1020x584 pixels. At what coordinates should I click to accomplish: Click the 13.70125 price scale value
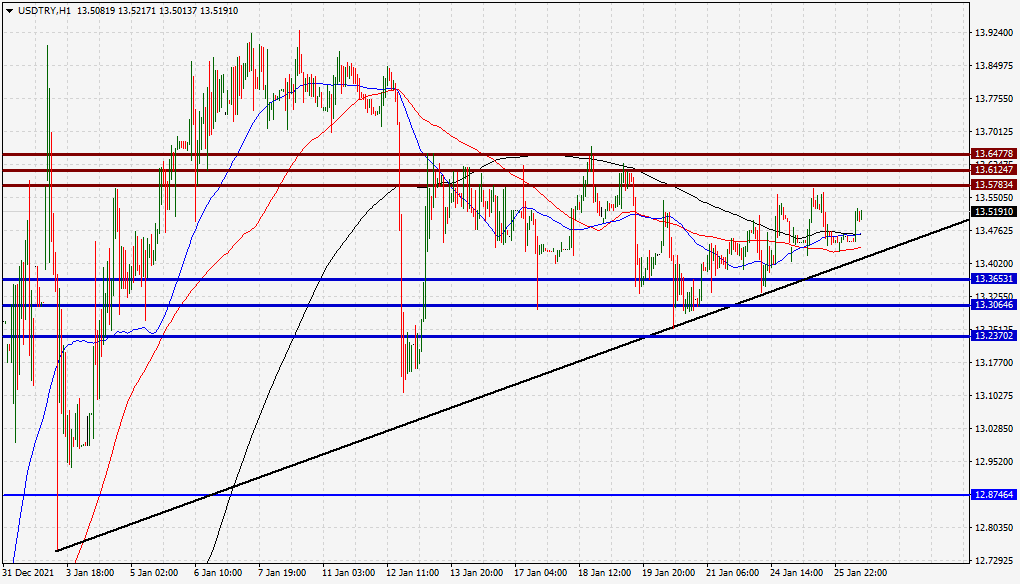(x=994, y=132)
